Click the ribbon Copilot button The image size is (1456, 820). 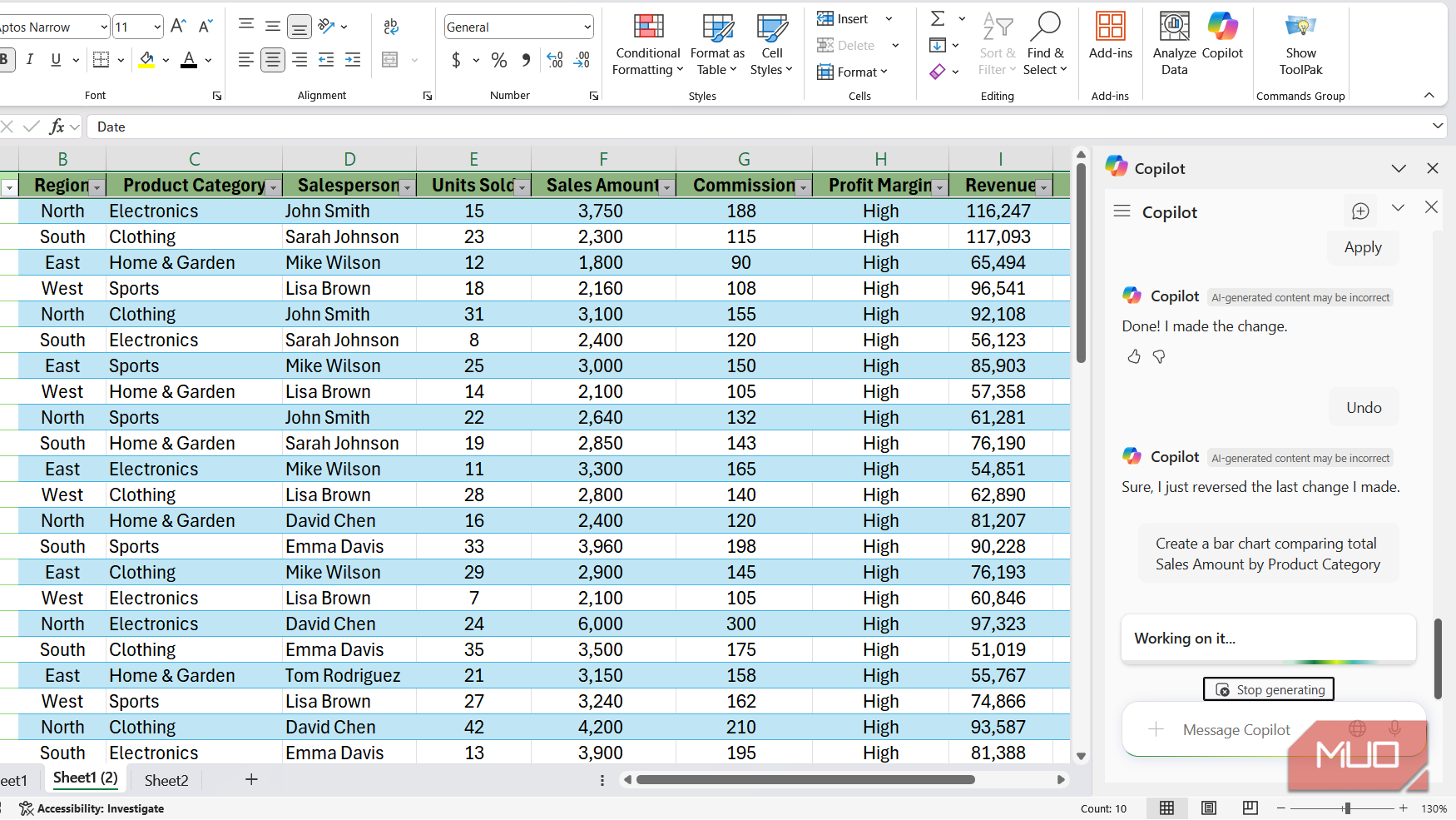pos(1222,37)
